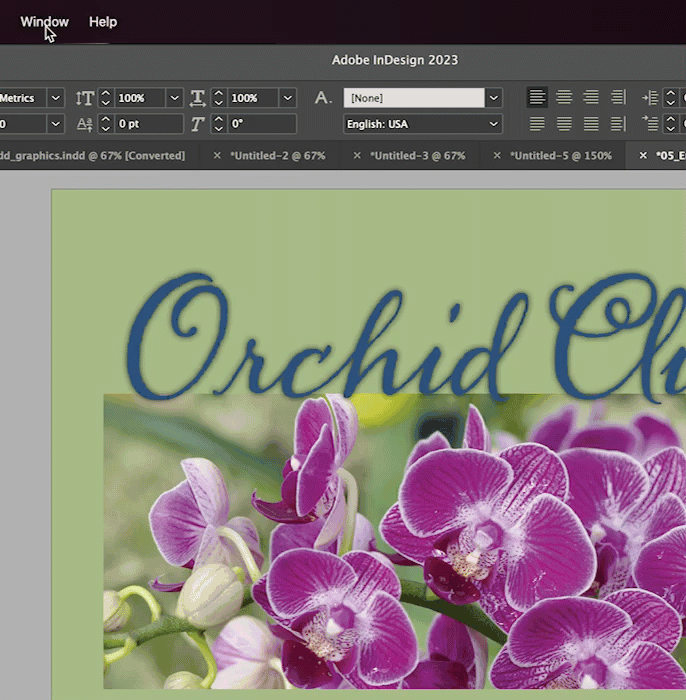The width and height of the screenshot is (686, 700).
Task: Click the Horizontal Scale icon
Action: (x=197, y=98)
